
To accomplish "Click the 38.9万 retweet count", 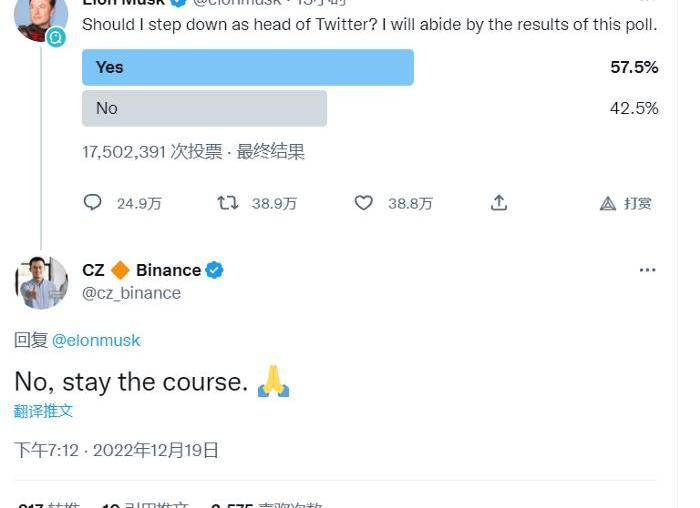I will pyautogui.click(x=274, y=203).
